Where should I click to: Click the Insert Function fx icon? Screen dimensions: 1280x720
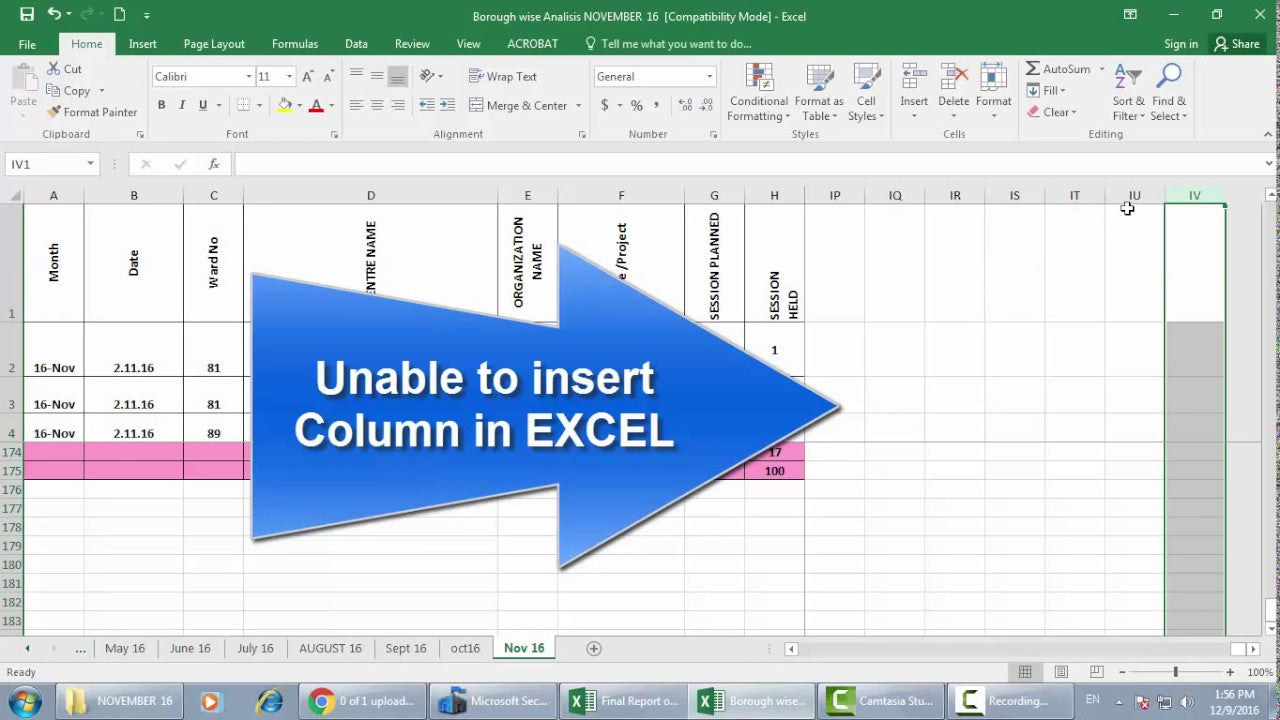(x=213, y=164)
